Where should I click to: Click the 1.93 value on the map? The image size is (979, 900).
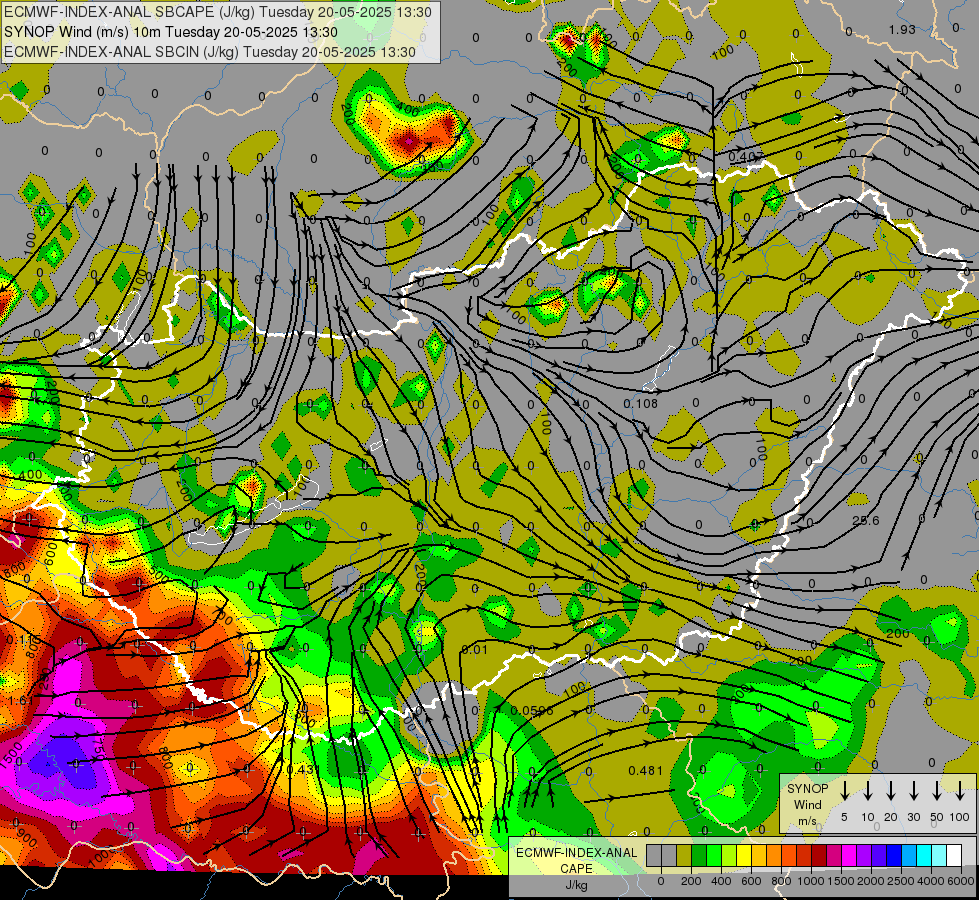point(902,29)
